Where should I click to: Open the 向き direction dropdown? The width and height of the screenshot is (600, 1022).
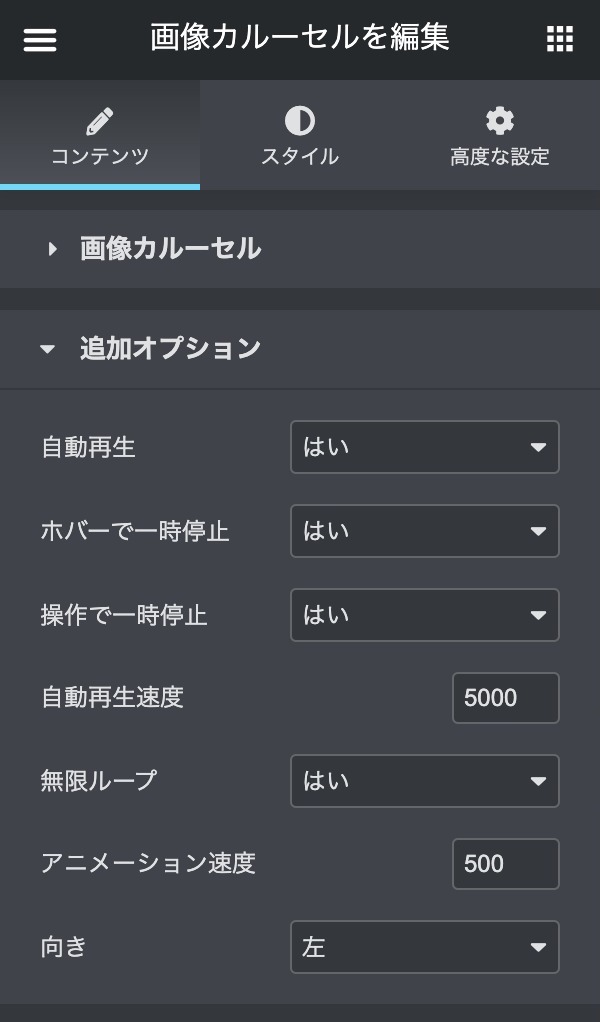click(424, 947)
